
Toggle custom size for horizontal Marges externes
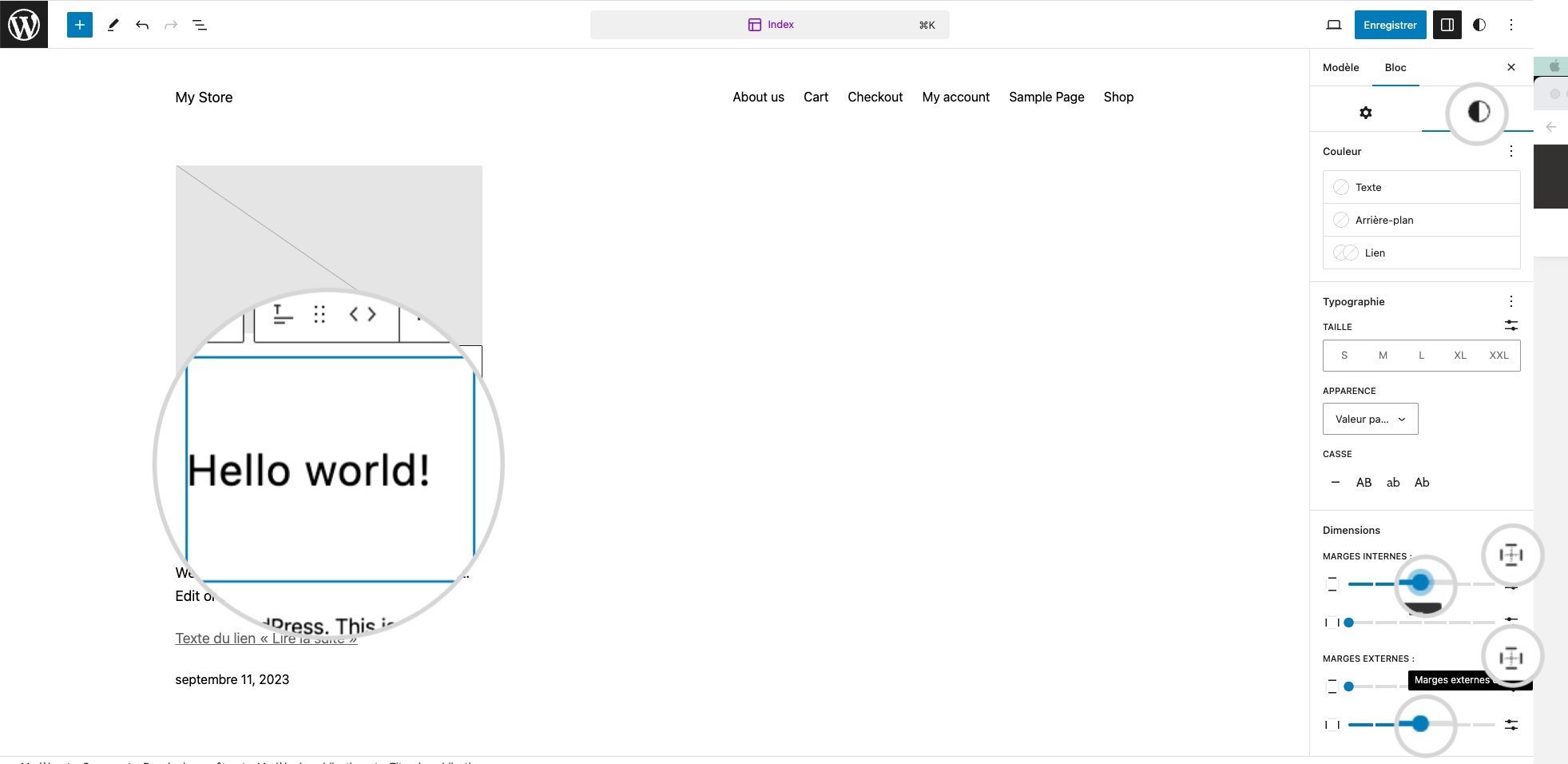(x=1511, y=725)
